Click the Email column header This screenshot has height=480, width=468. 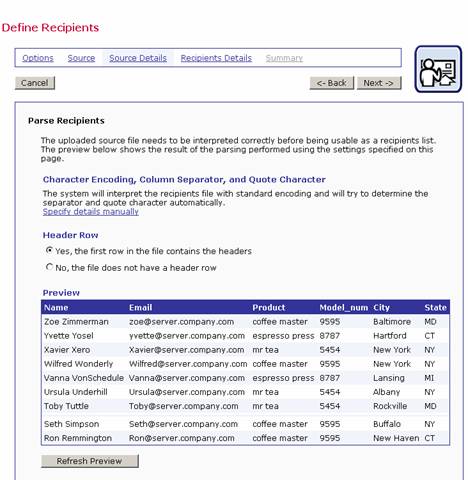click(x=140, y=307)
